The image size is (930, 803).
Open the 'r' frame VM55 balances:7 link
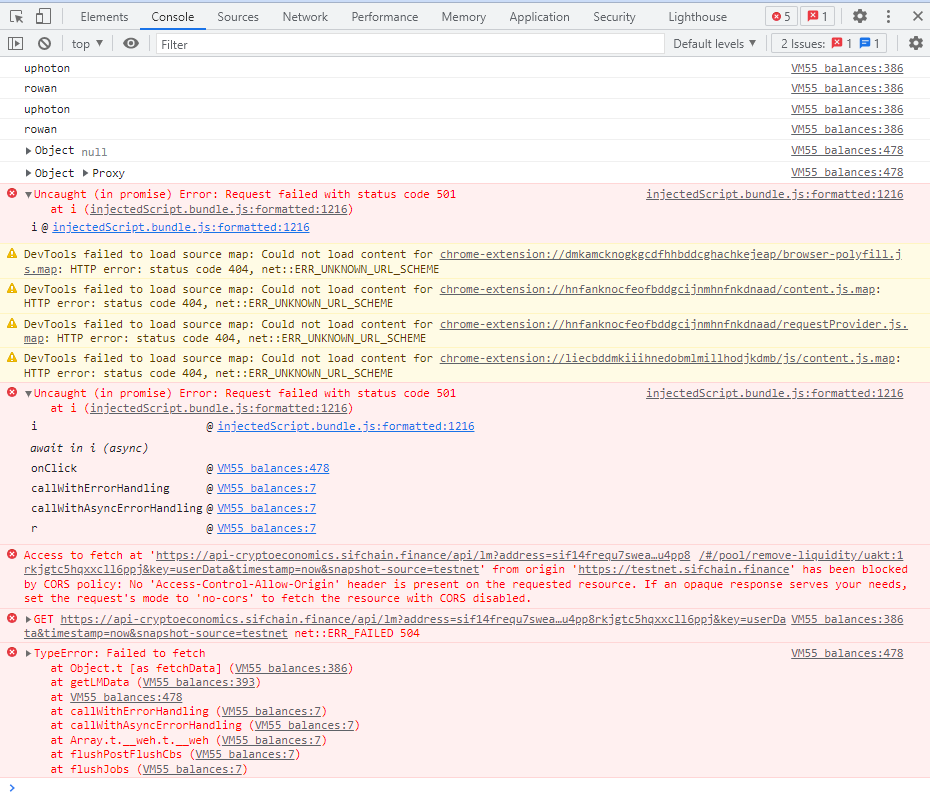(266, 528)
